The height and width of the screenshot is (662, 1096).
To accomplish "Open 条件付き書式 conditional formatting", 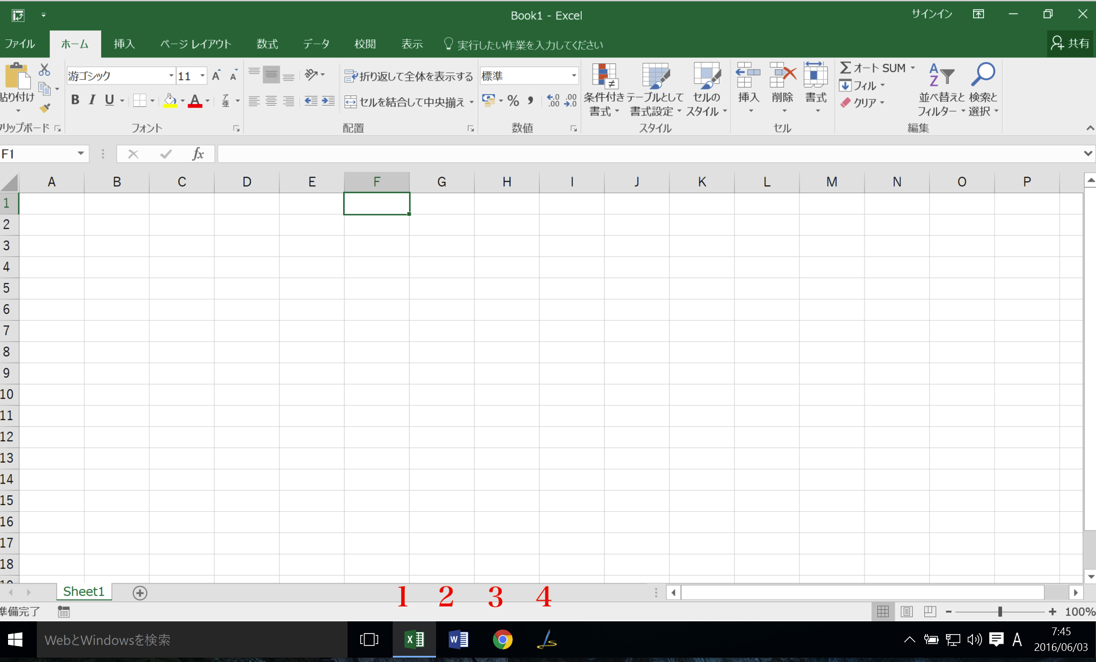I will point(604,89).
